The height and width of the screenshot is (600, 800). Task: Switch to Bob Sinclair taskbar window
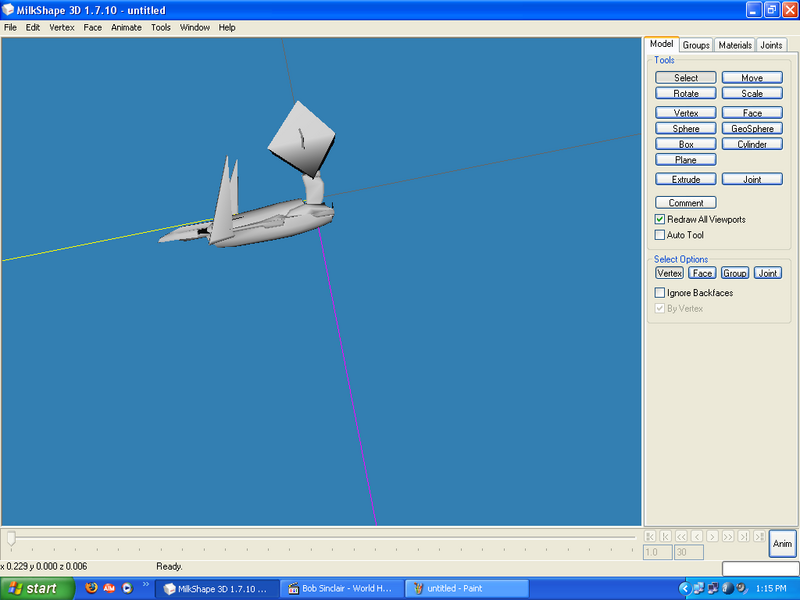[x=342, y=589]
